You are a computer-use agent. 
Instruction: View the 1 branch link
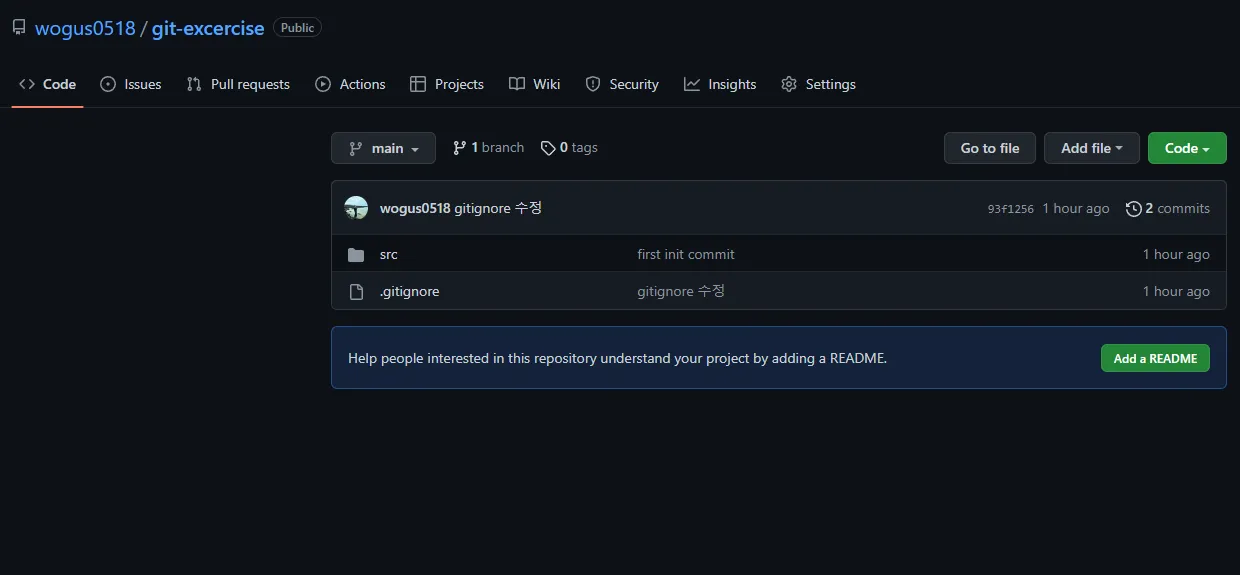coord(488,148)
